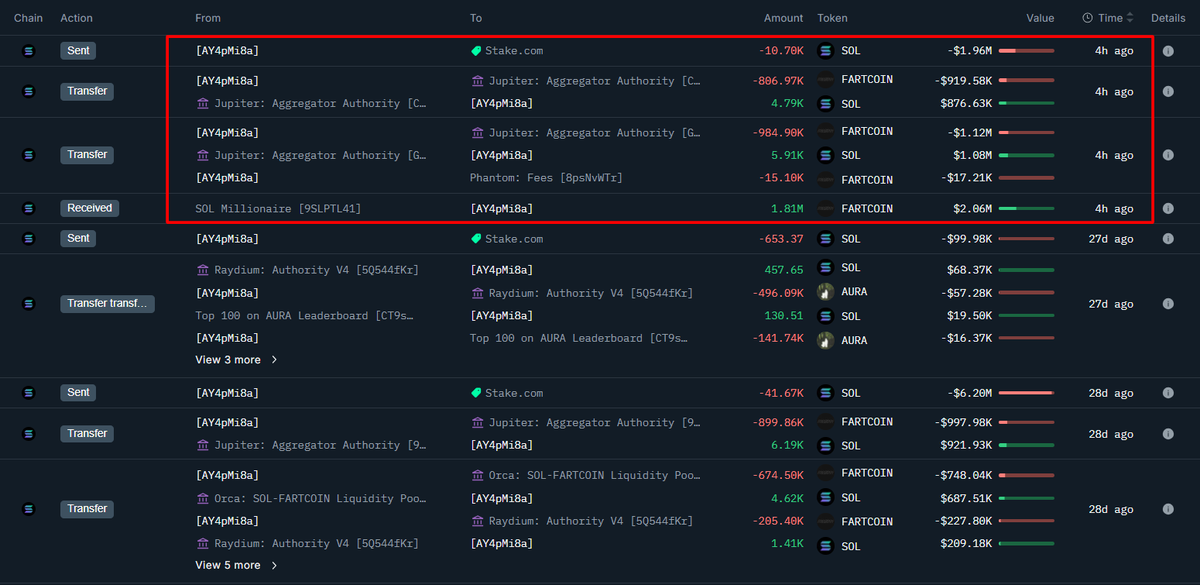Click FARTCOIN token icon next to $2.06M

click(x=826, y=209)
